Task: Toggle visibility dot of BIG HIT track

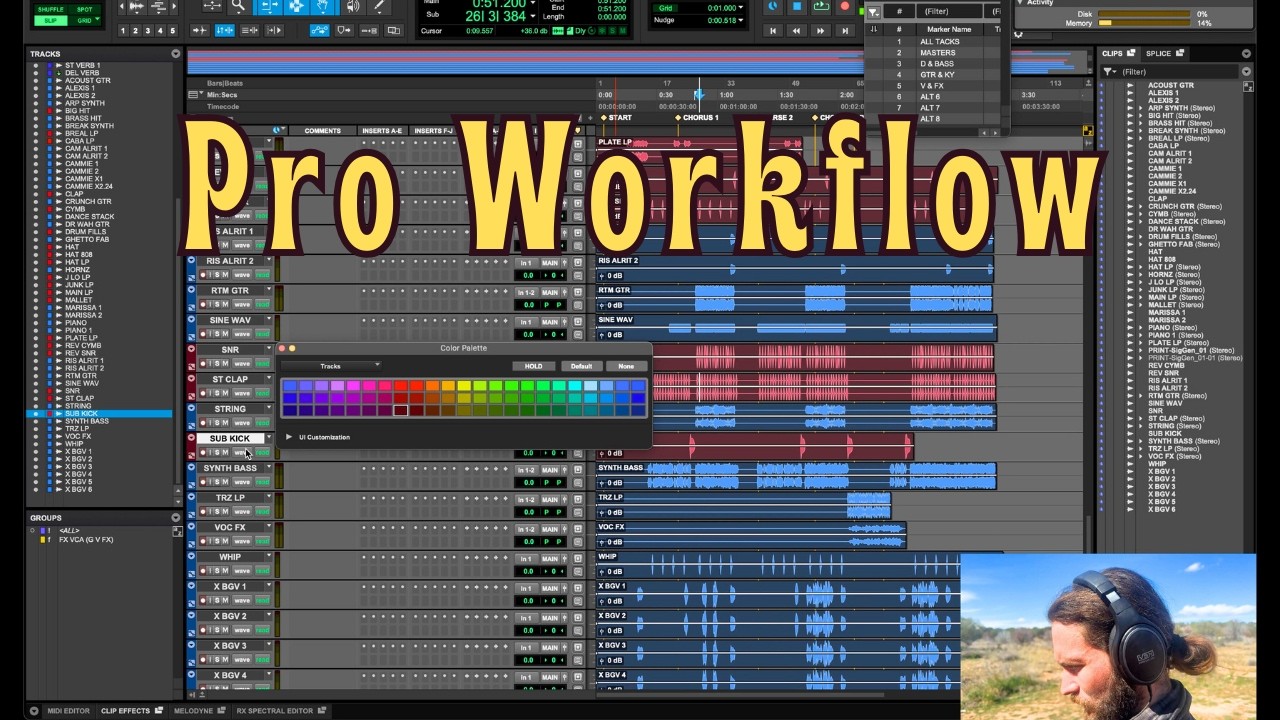Action: point(36,111)
